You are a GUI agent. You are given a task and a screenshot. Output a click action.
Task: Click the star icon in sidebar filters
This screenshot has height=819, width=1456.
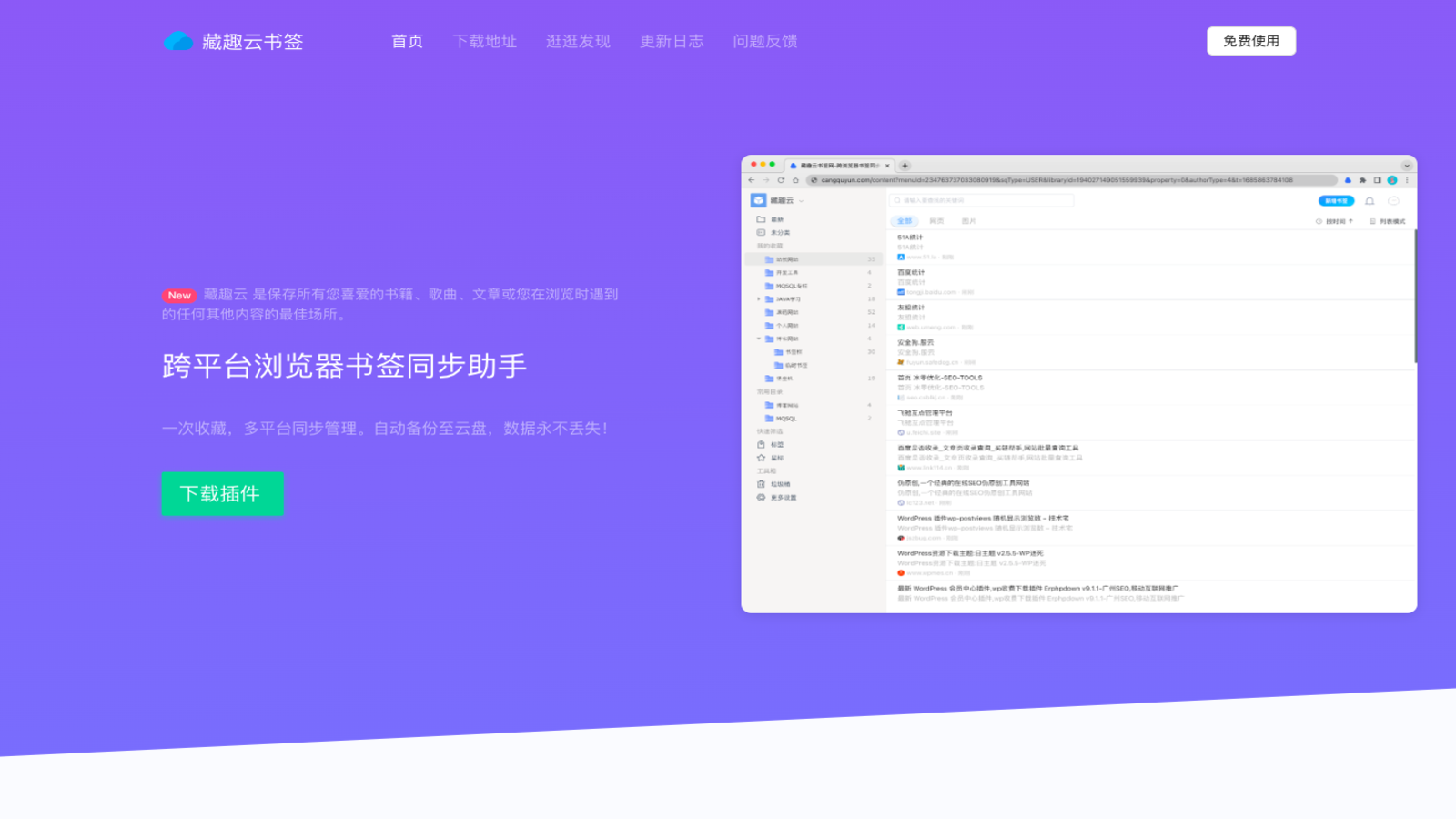[x=761, y=458]
